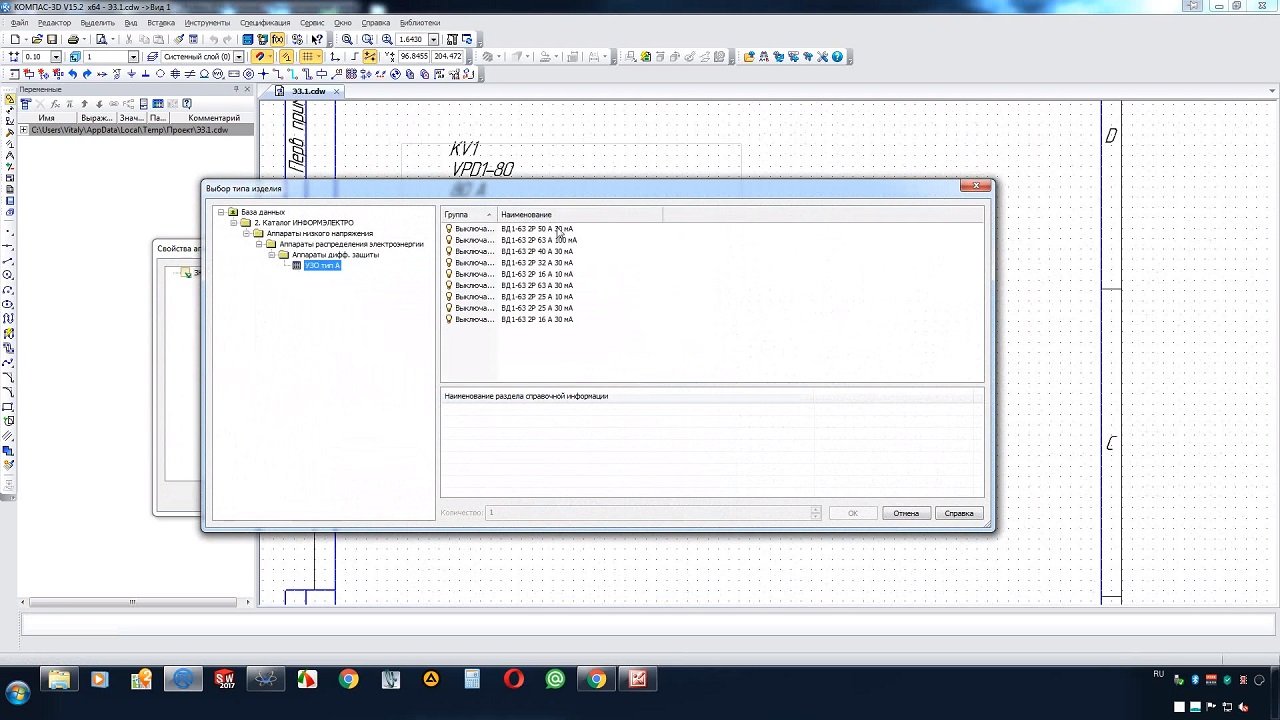Click the Save document icon
The image size is (1280, 720).
coord(51,39)
